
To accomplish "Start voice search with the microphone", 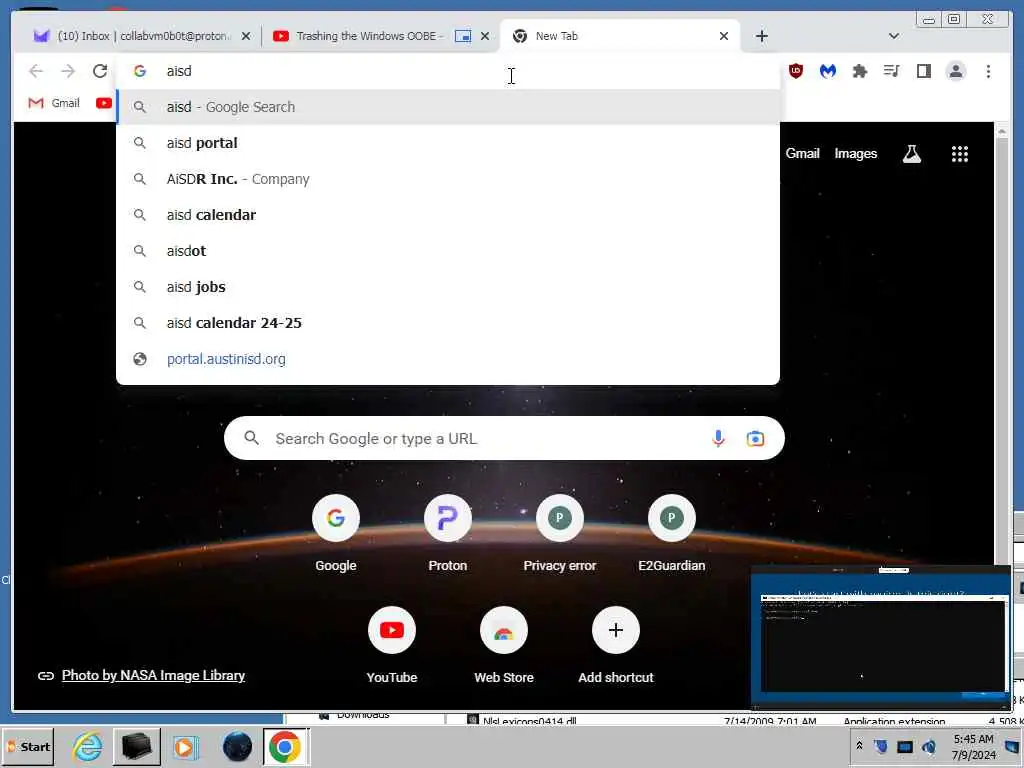I will pyautogui.click(x=718, y=438).
